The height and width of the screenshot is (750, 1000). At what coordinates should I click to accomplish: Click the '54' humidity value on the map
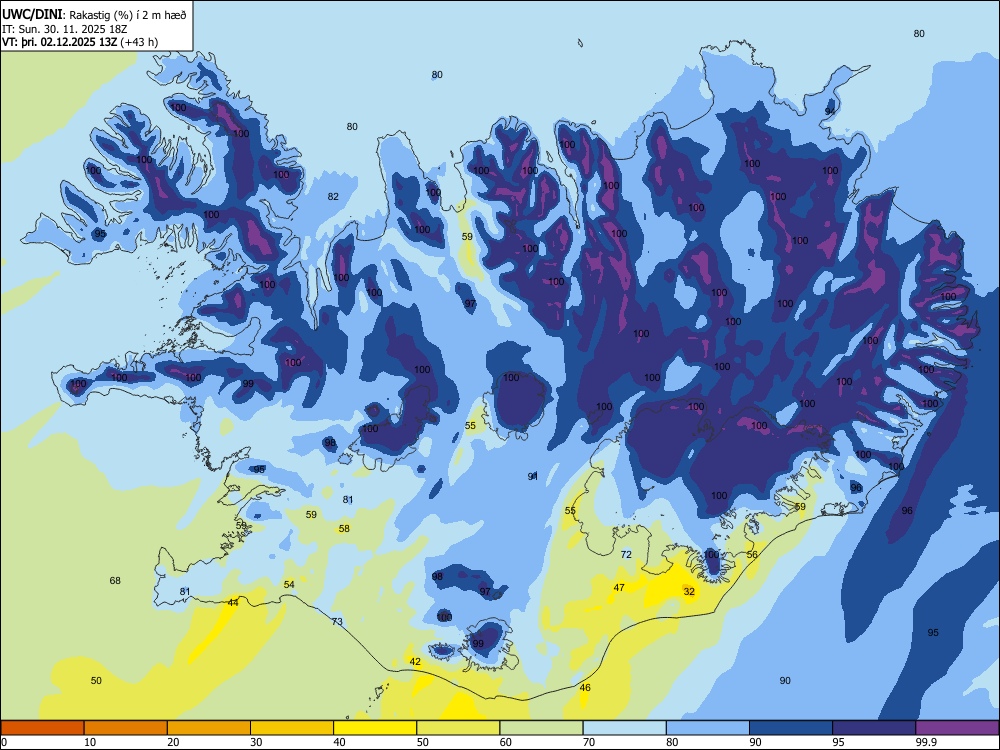(x=290, y=585)
